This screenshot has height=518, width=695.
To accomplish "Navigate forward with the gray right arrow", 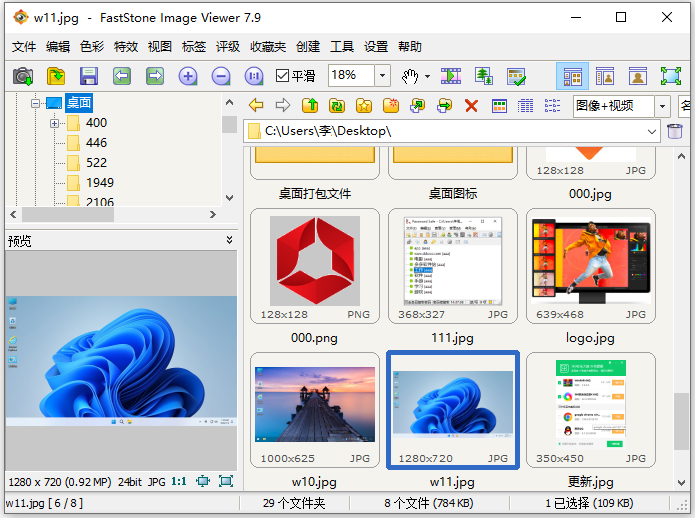I will (283, 105).
